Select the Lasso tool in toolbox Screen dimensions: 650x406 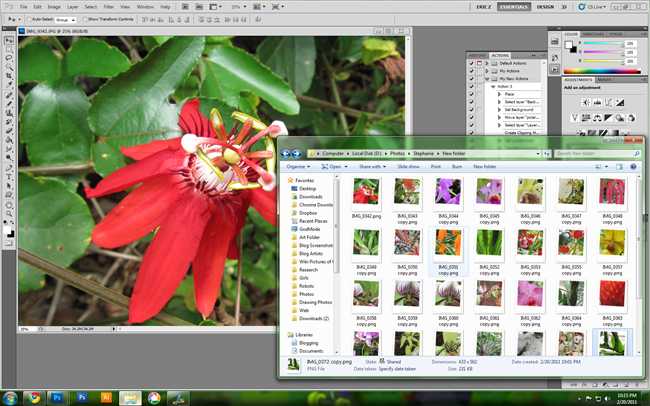(9, 58)
